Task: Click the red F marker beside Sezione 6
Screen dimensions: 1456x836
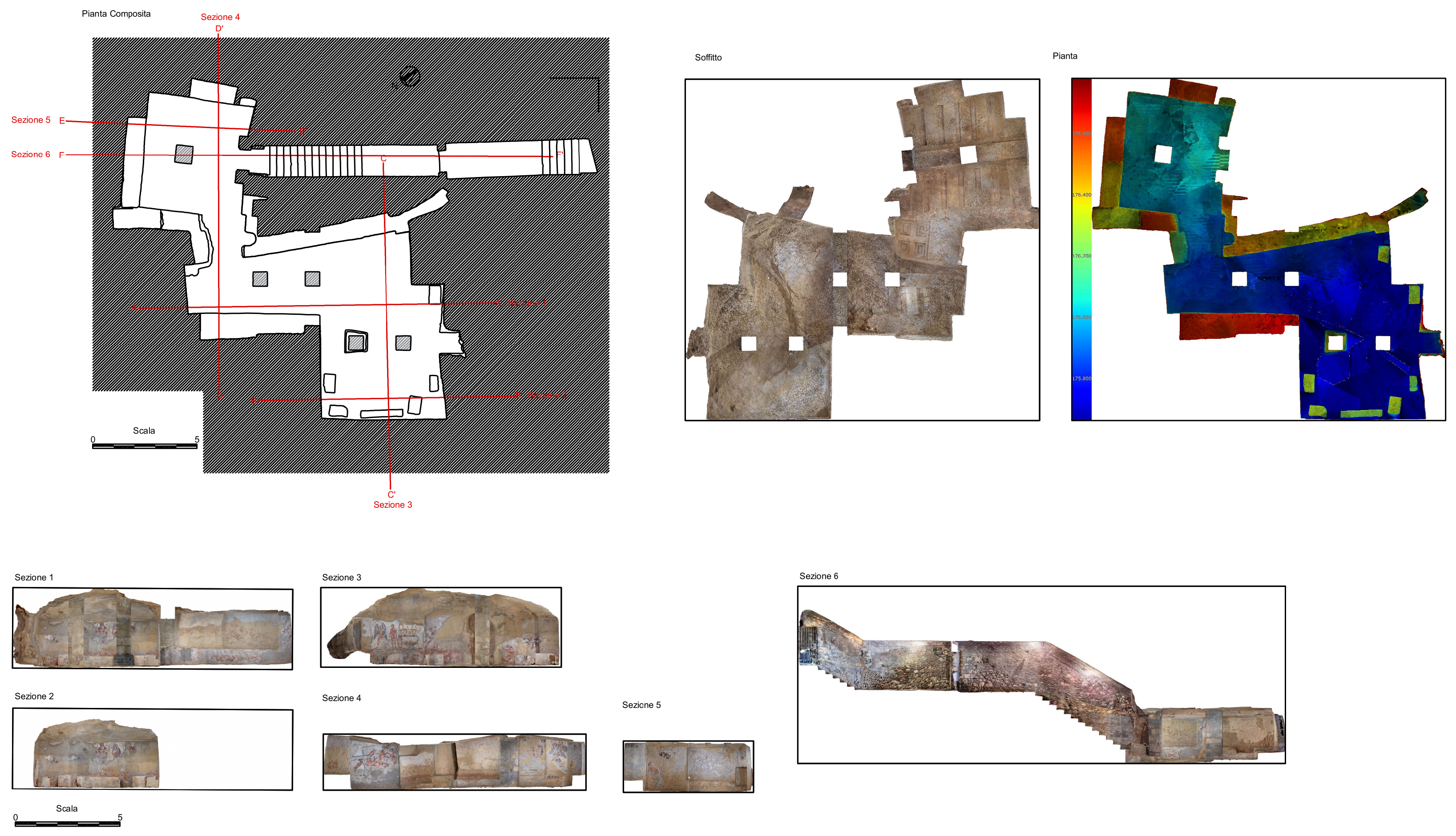Action: tap(61, 155)
